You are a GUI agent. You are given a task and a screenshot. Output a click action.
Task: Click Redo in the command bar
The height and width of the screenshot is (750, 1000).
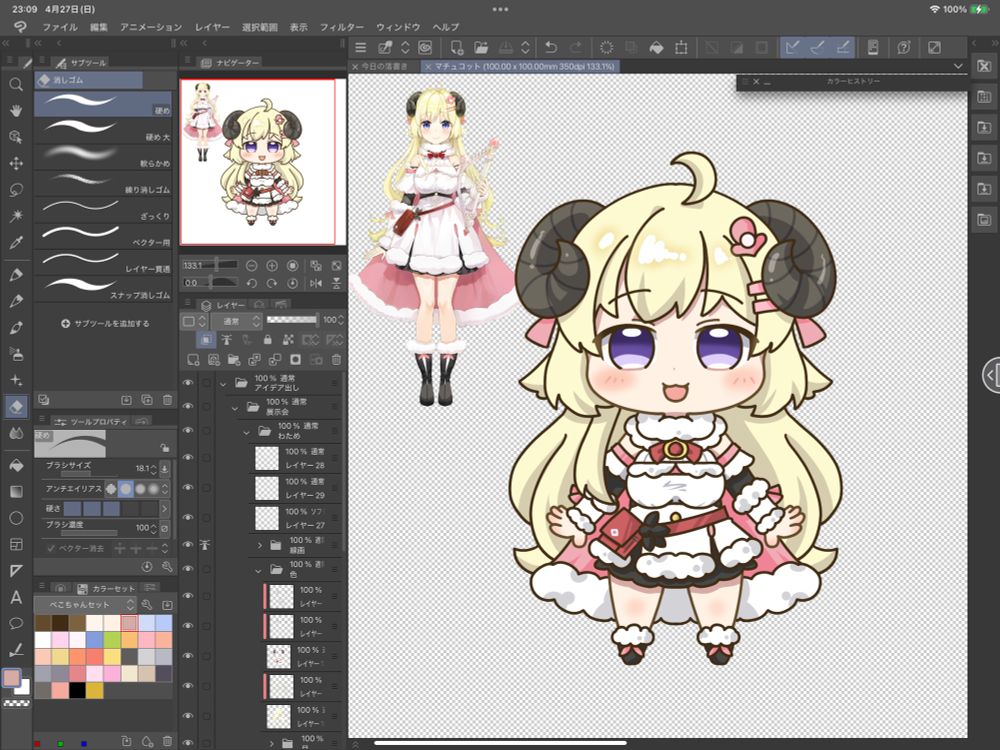(x=576, y=47)
